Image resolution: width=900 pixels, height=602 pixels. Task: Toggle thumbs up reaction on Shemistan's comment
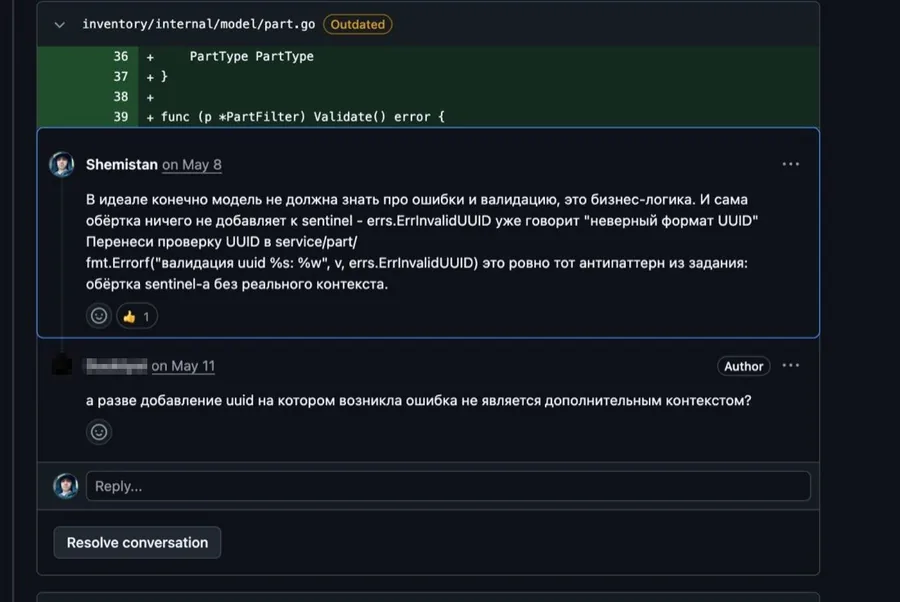pyautogui.click(x=137, y=316)
